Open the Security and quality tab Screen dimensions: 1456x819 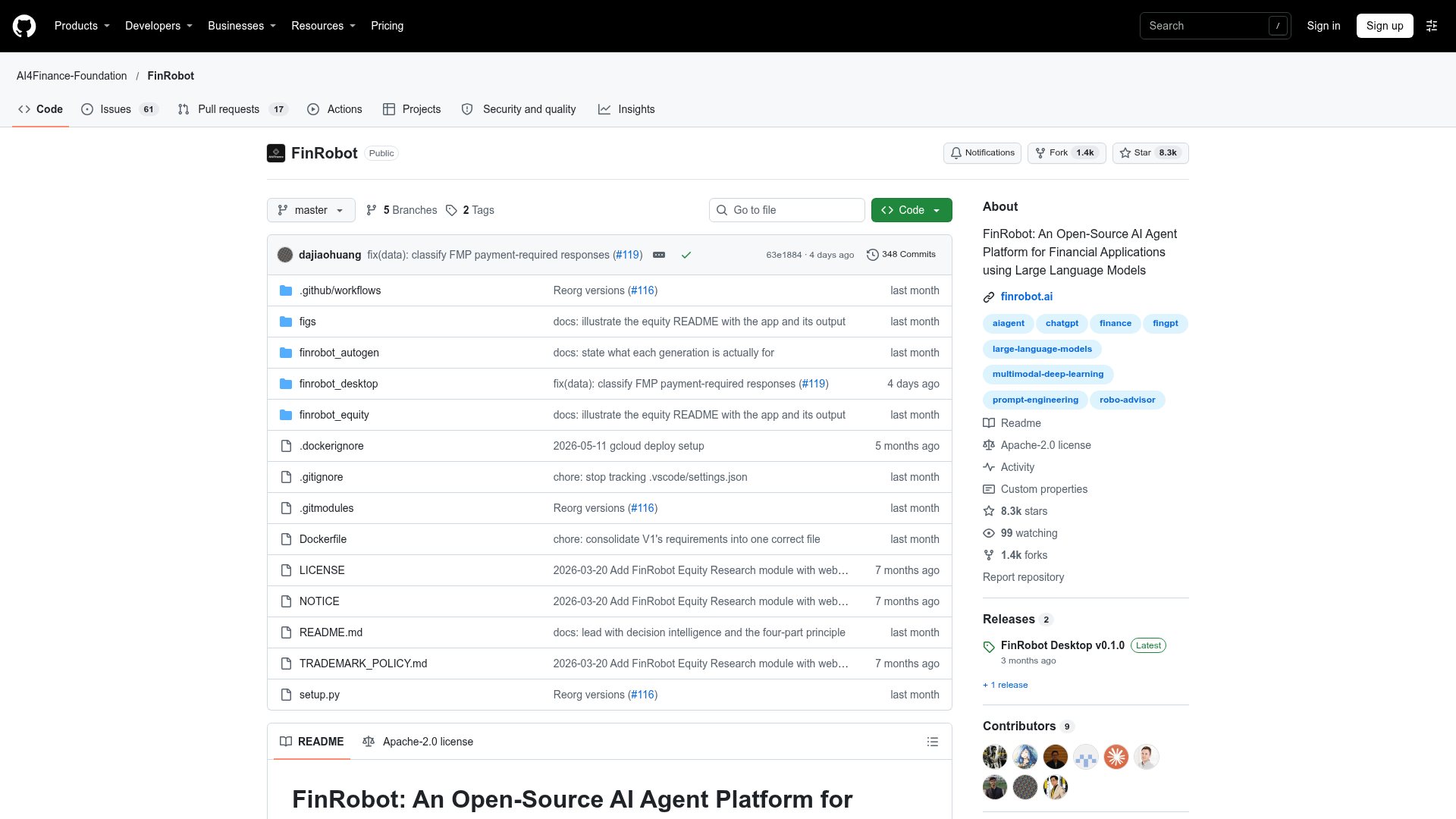(x=519, y=109)
